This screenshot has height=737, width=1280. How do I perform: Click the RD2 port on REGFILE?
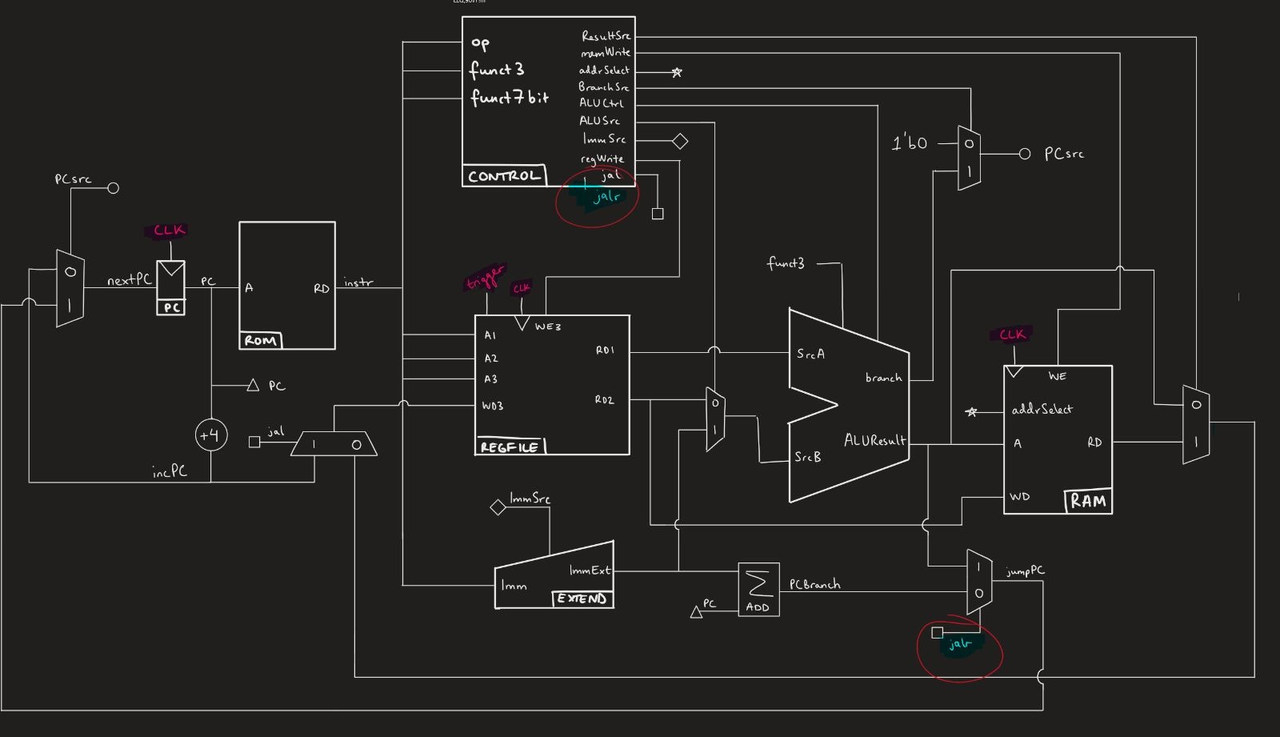coord(605,400)
